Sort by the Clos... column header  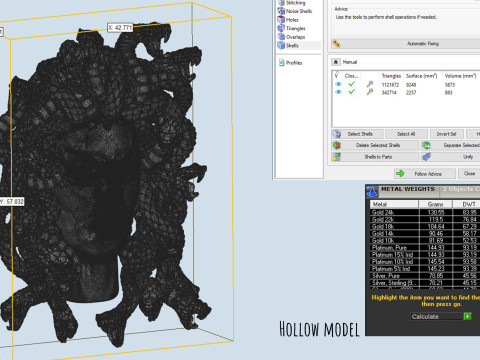pyautogui.click(x=351, y=76)
